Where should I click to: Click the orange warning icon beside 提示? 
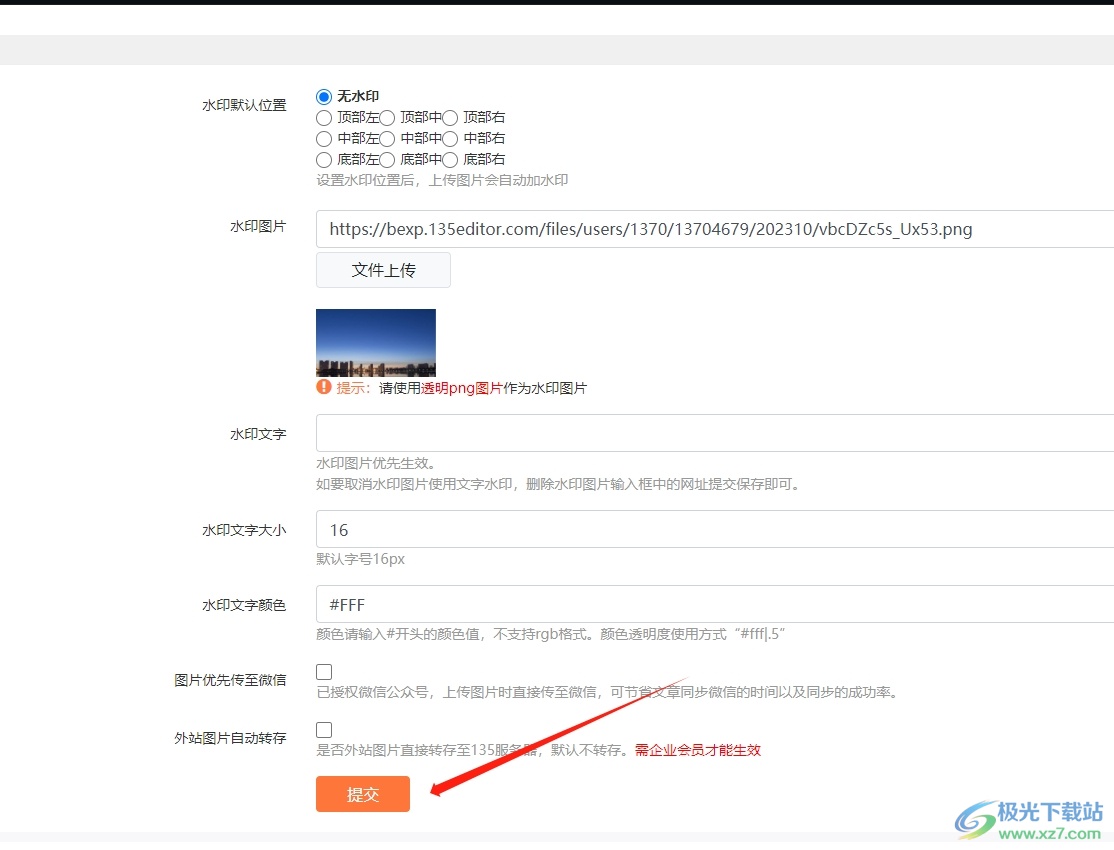pos(324,388)
